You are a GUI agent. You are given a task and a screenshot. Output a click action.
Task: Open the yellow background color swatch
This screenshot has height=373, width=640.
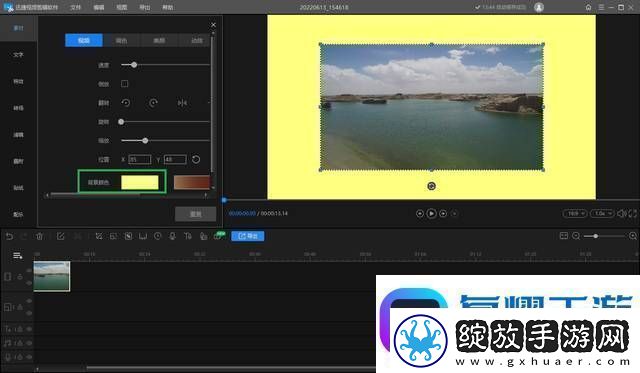[x=140, y=182]
